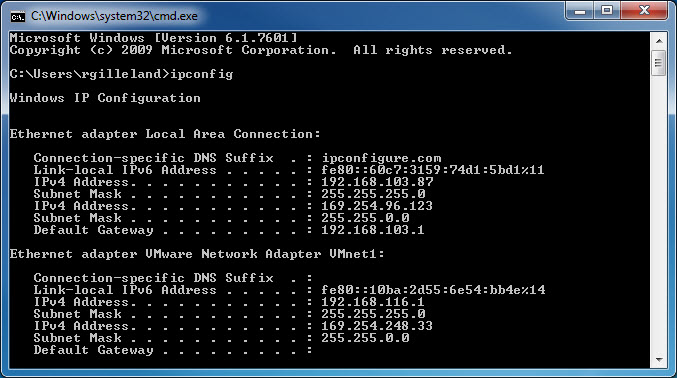
Task: Click the ipconfigure.com DNS suffix value
Action: pos(381,158)
